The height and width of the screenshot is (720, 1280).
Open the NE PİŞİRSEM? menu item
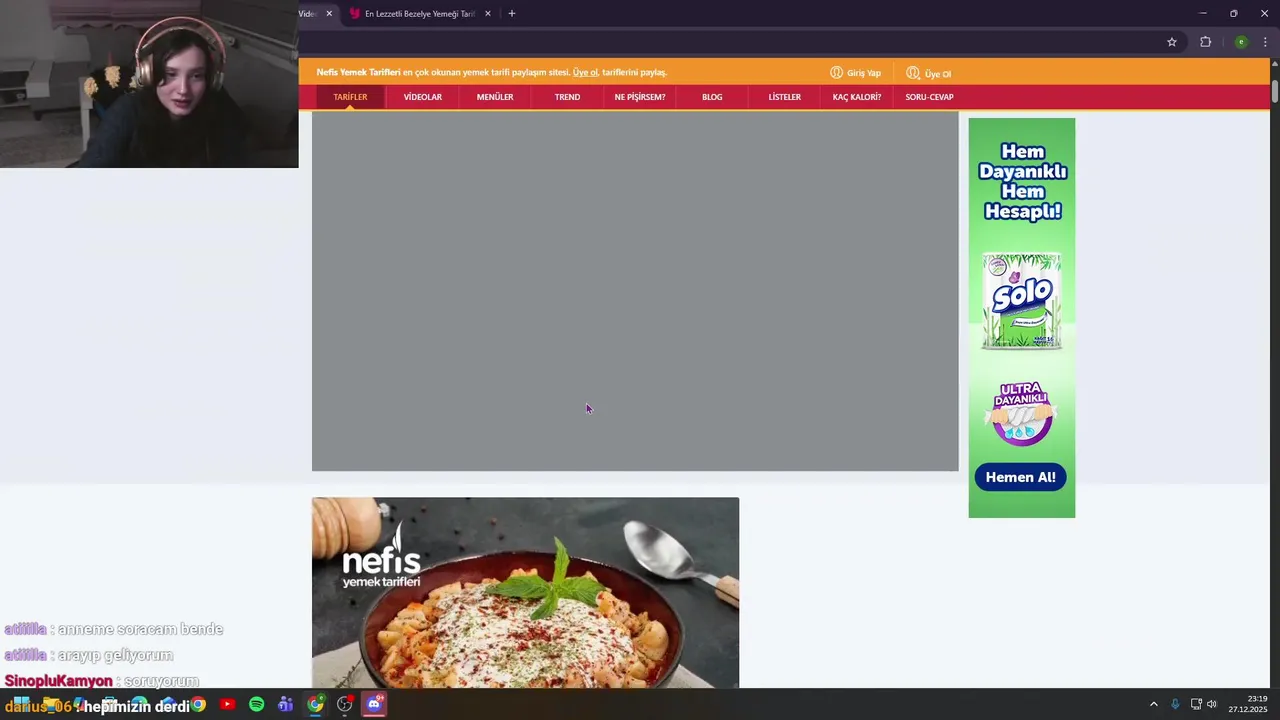[x=640, y=97]
